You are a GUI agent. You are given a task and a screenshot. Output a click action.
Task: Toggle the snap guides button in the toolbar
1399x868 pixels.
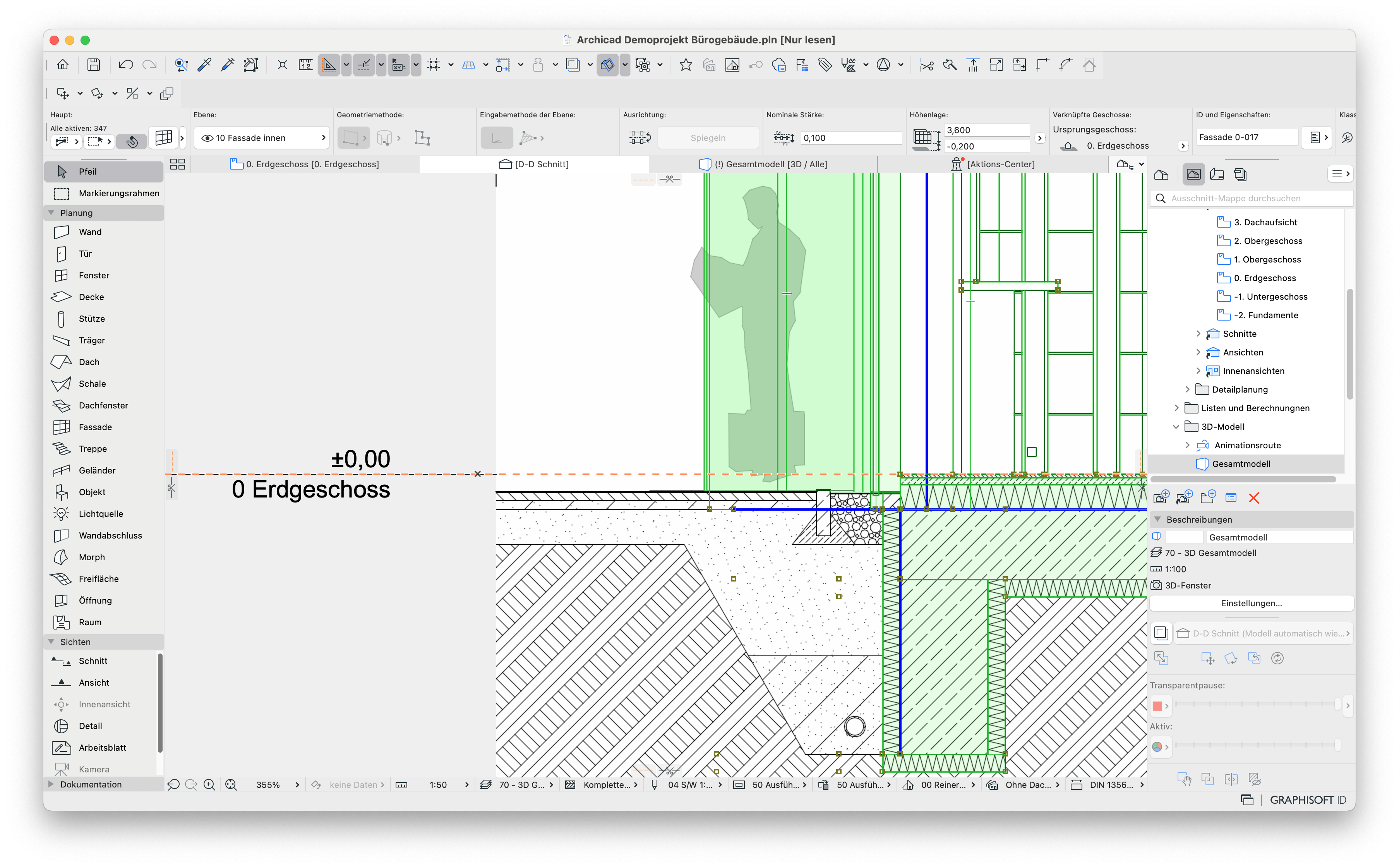[x=364, y=65]
